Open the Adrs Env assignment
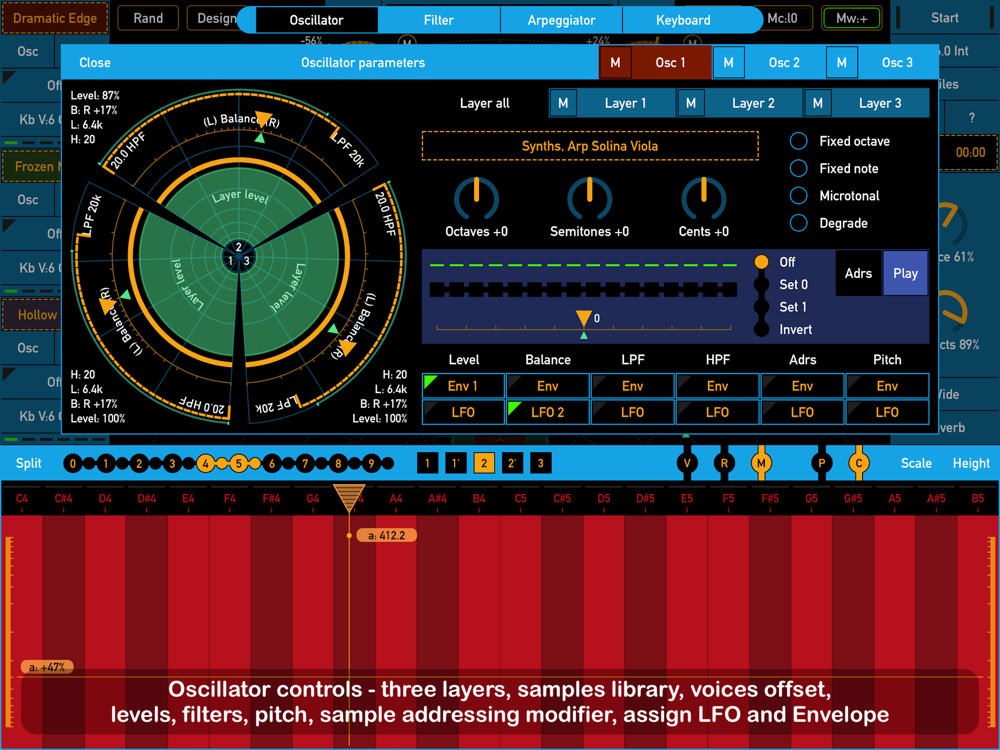Screen dimensions: 1000x750 802,386
